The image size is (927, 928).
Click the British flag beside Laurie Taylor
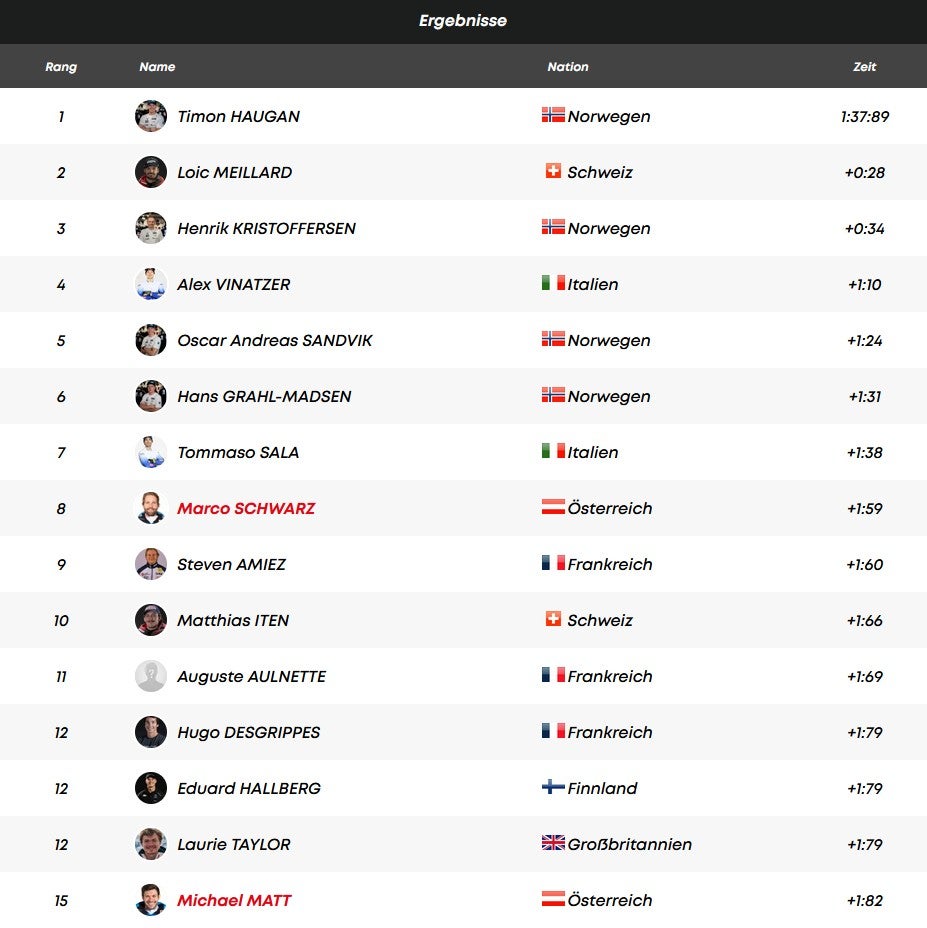pos(553,843)
